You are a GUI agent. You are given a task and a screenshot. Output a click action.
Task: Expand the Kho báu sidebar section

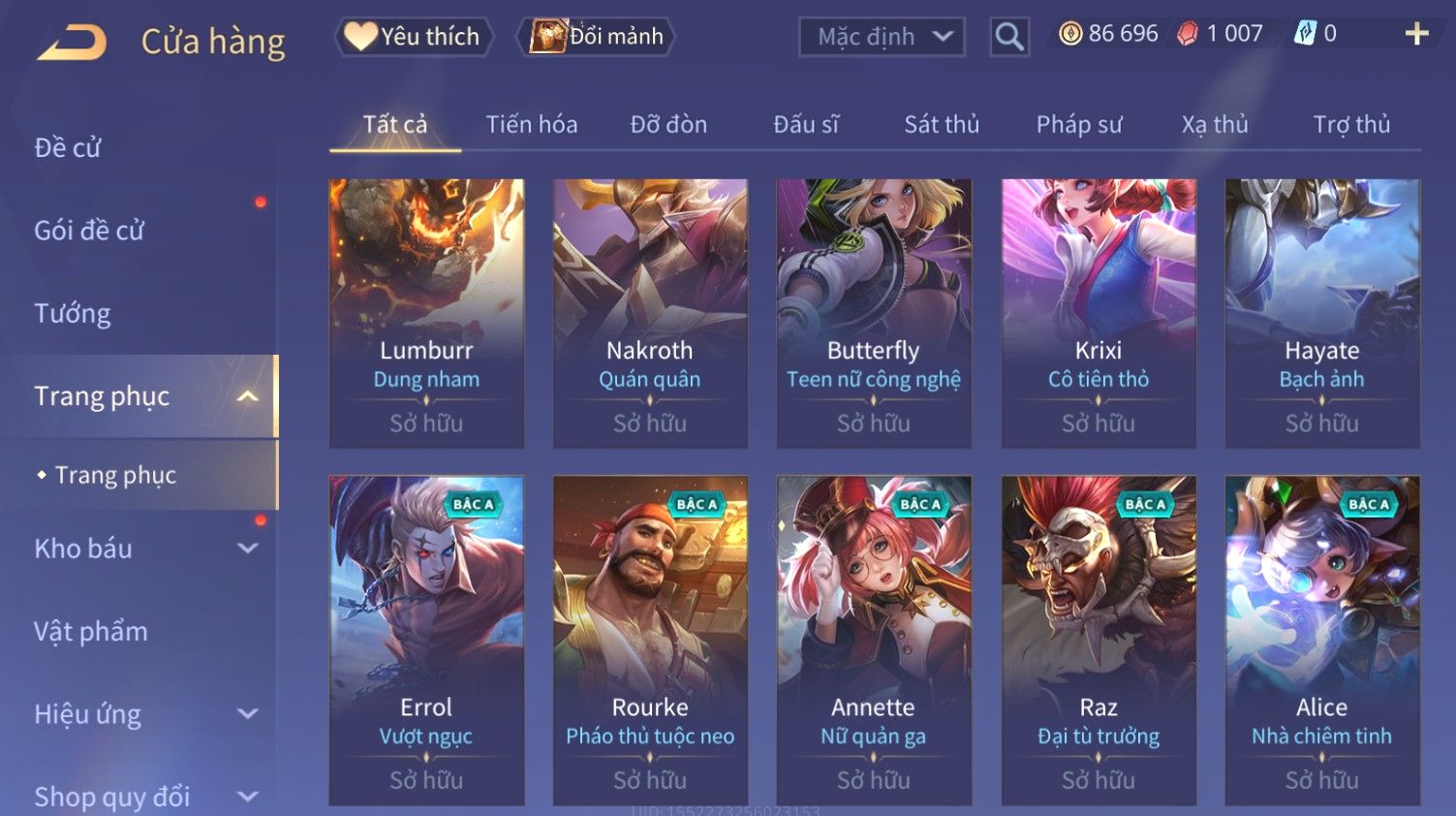coord(248,549)
